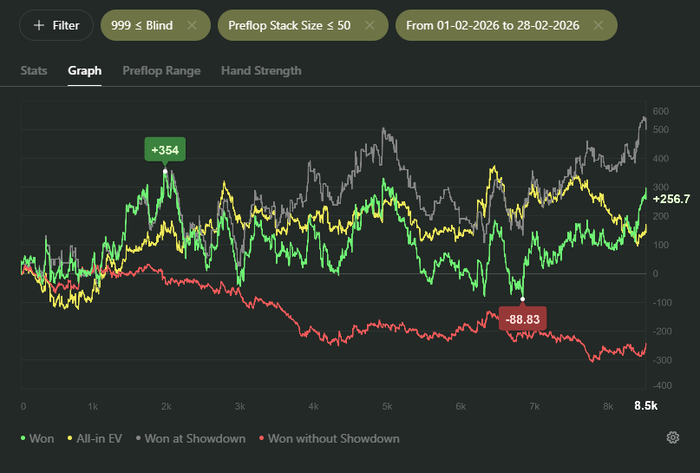Image resolution: width=700 pixels, height=473 pixels.
Task: Click the +256.7 final value label
Action: 671,199
